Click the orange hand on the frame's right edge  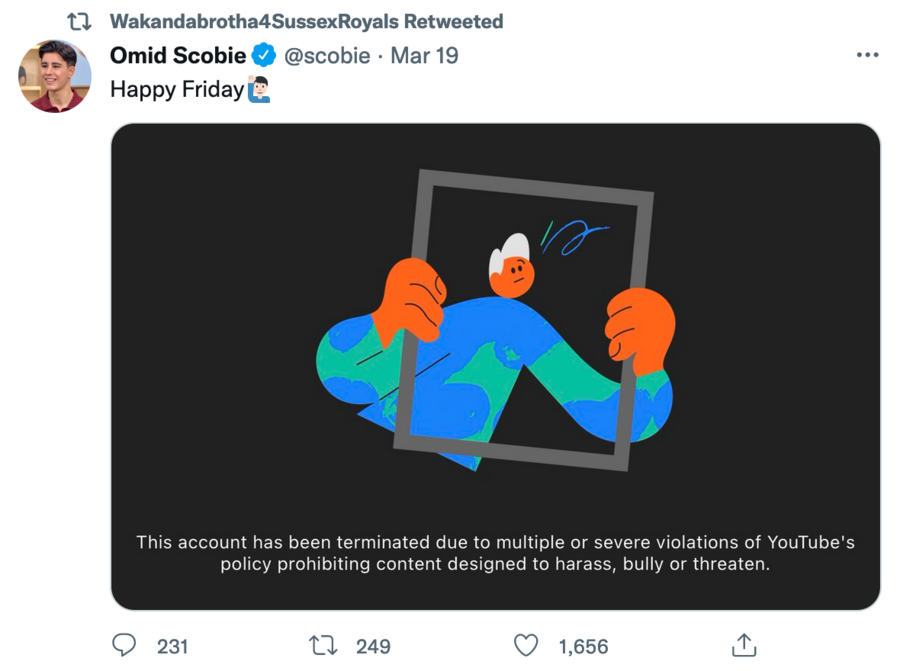640,326
